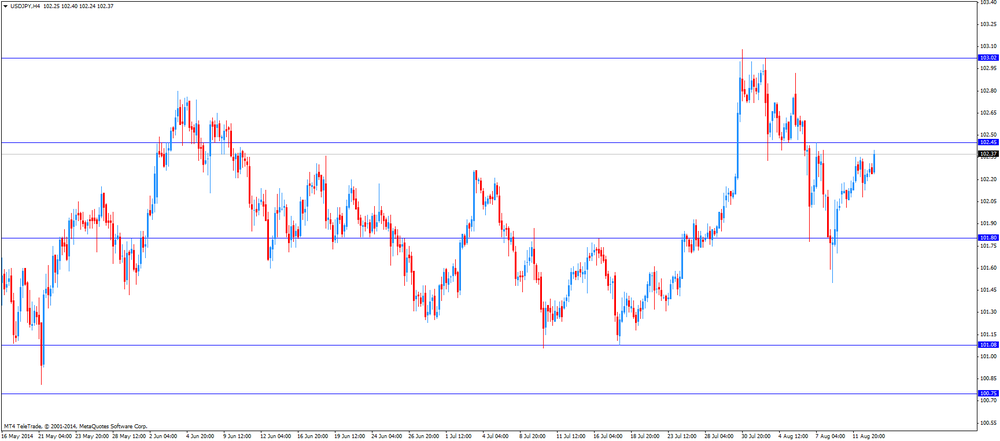
Task: Click the 16 Jun 20:00 time label
Action: (313, 437)
